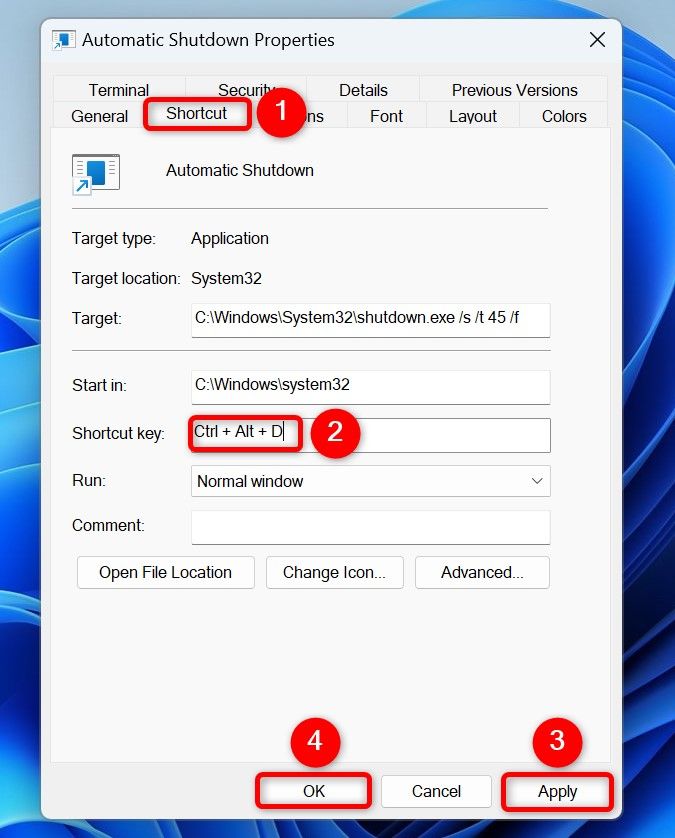675x838 pixels.
Task: Close the Automatic Shutdown Properties dialog
Action: click(x=597, y=40)
